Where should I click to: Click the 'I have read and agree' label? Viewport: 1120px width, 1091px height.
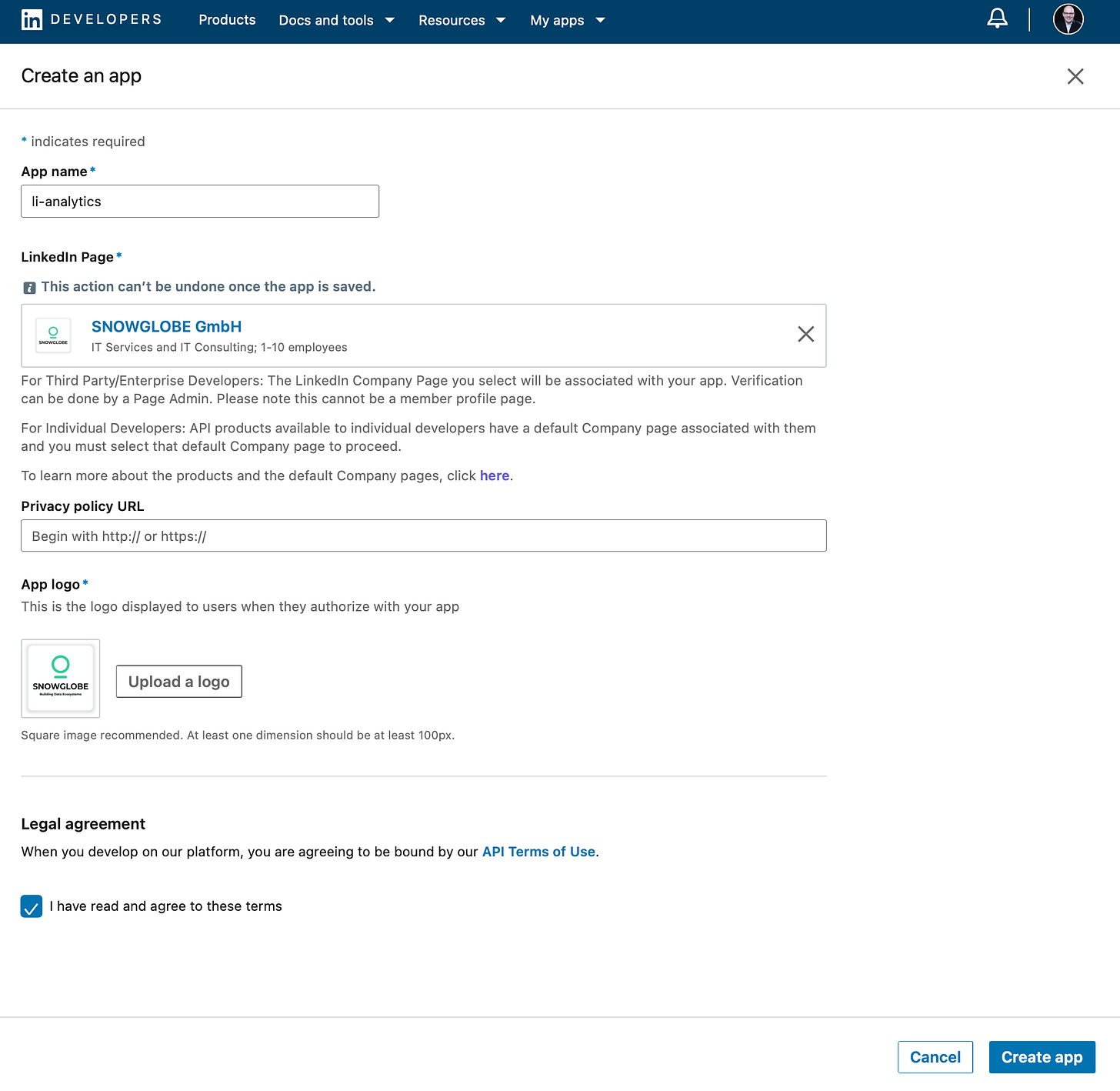(x=166, y=906)
